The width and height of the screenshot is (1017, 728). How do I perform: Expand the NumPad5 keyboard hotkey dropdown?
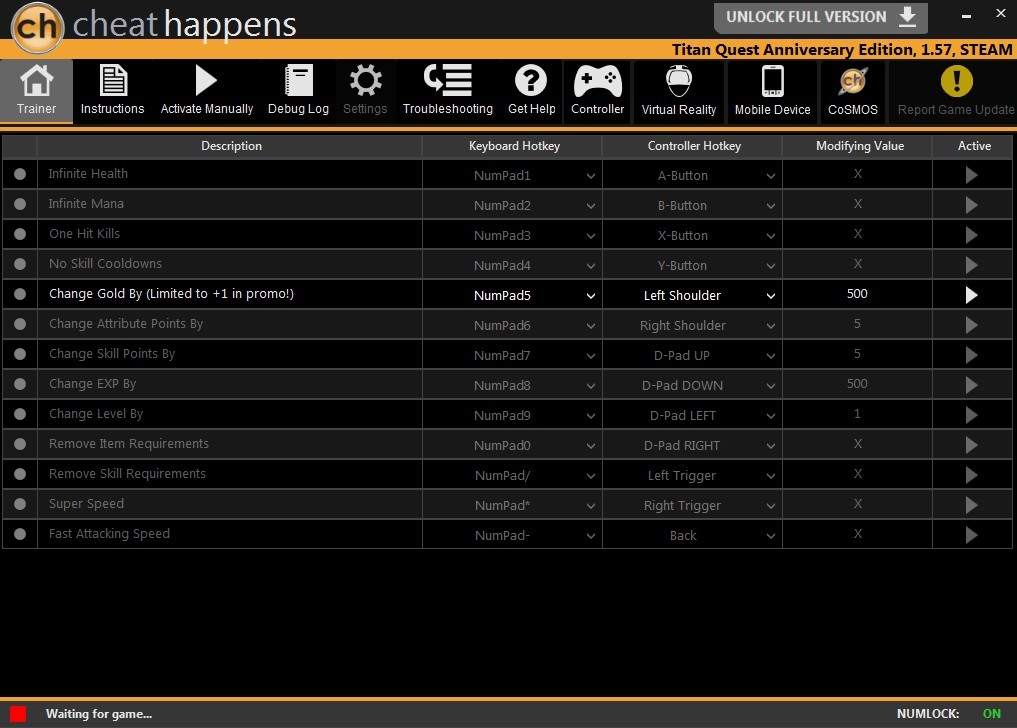pyautogui.click(x=591, y=296)
